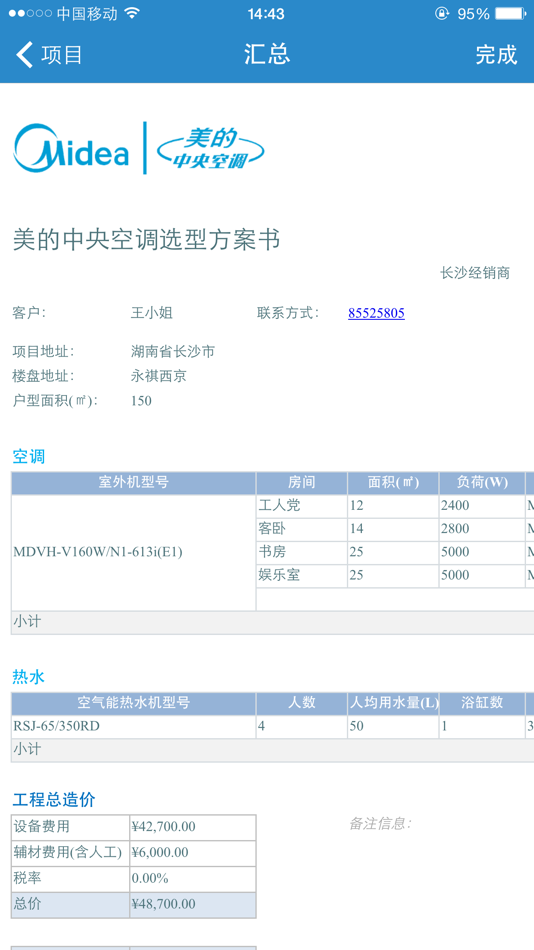Tap the 面积(㎡) column header
The width and height of the screenshot is (534, 950).
[x=393, y=483]
